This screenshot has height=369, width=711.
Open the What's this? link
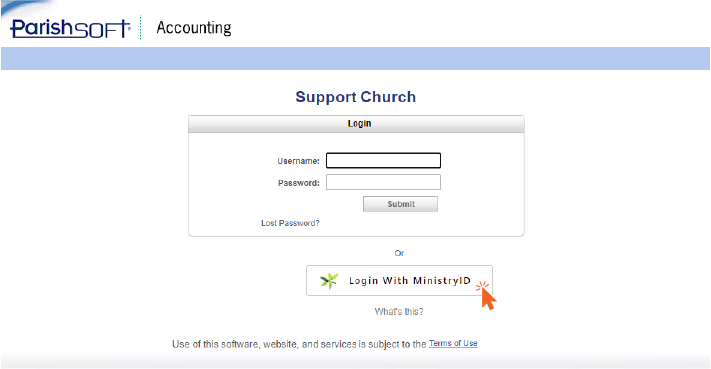[399, 311]
